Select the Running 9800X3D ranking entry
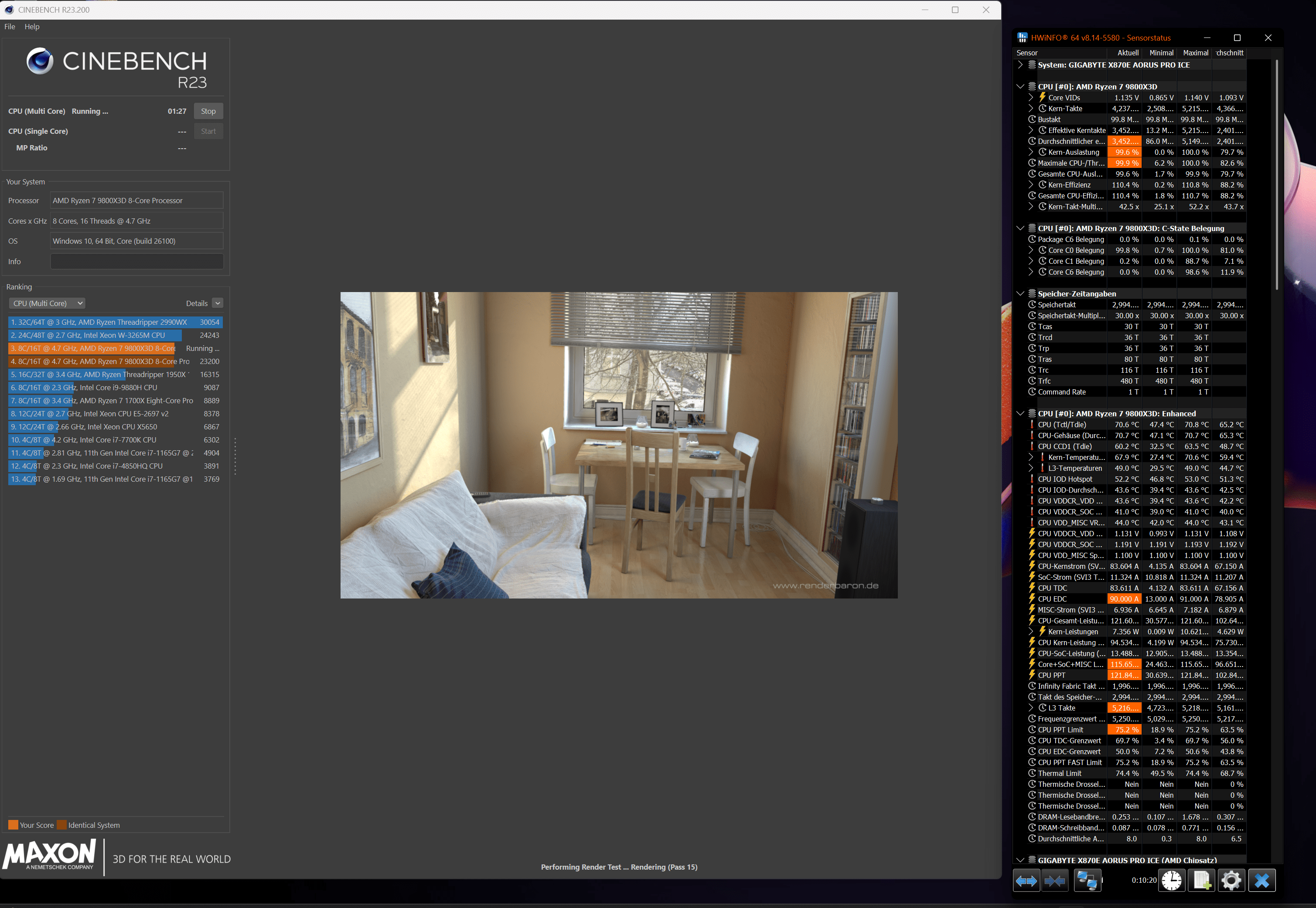Screen dimensions: 1316x908 point(116,348)
